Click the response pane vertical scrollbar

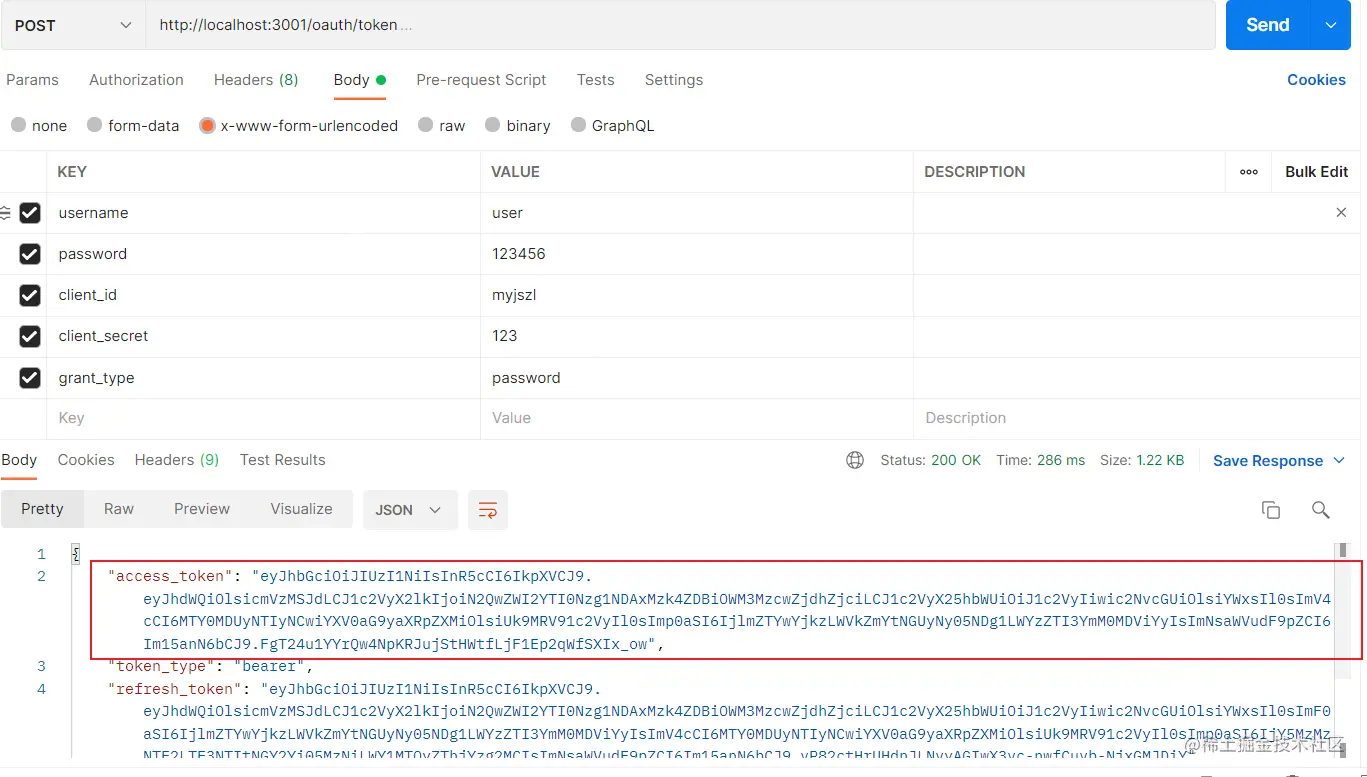tap(1342, 650)
